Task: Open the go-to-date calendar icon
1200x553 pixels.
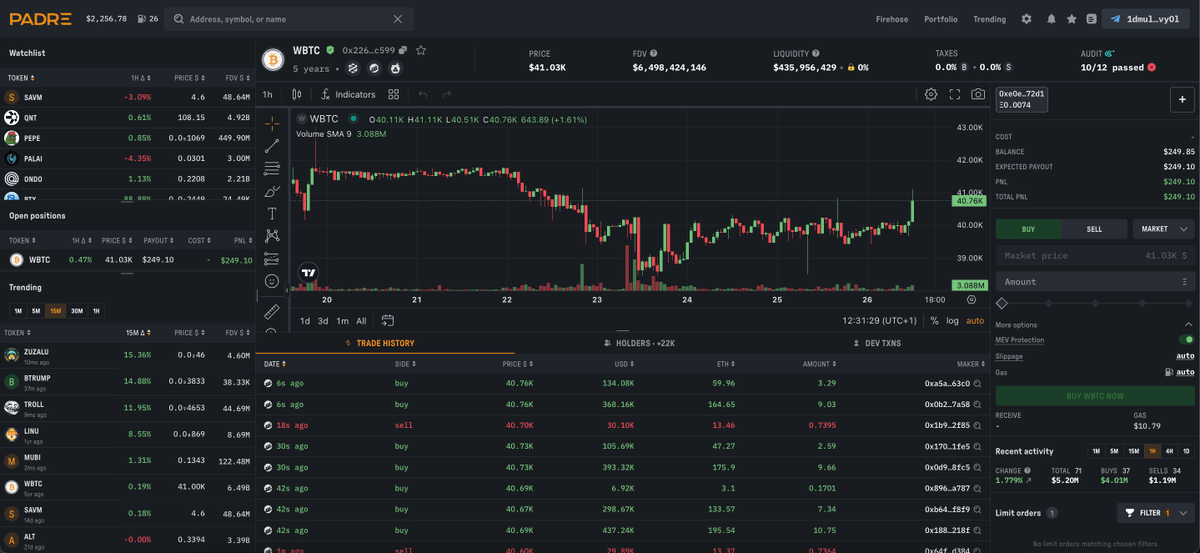Action: (x=388, y=321)
